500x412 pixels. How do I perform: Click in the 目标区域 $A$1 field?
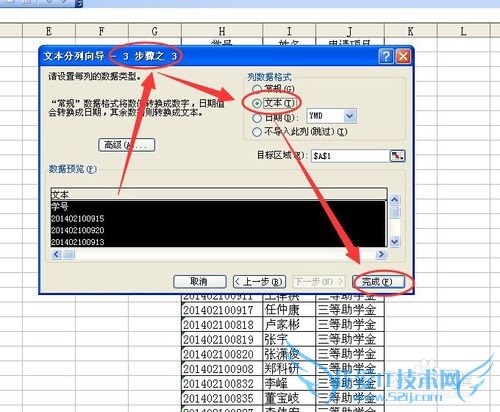pos(350,156)
